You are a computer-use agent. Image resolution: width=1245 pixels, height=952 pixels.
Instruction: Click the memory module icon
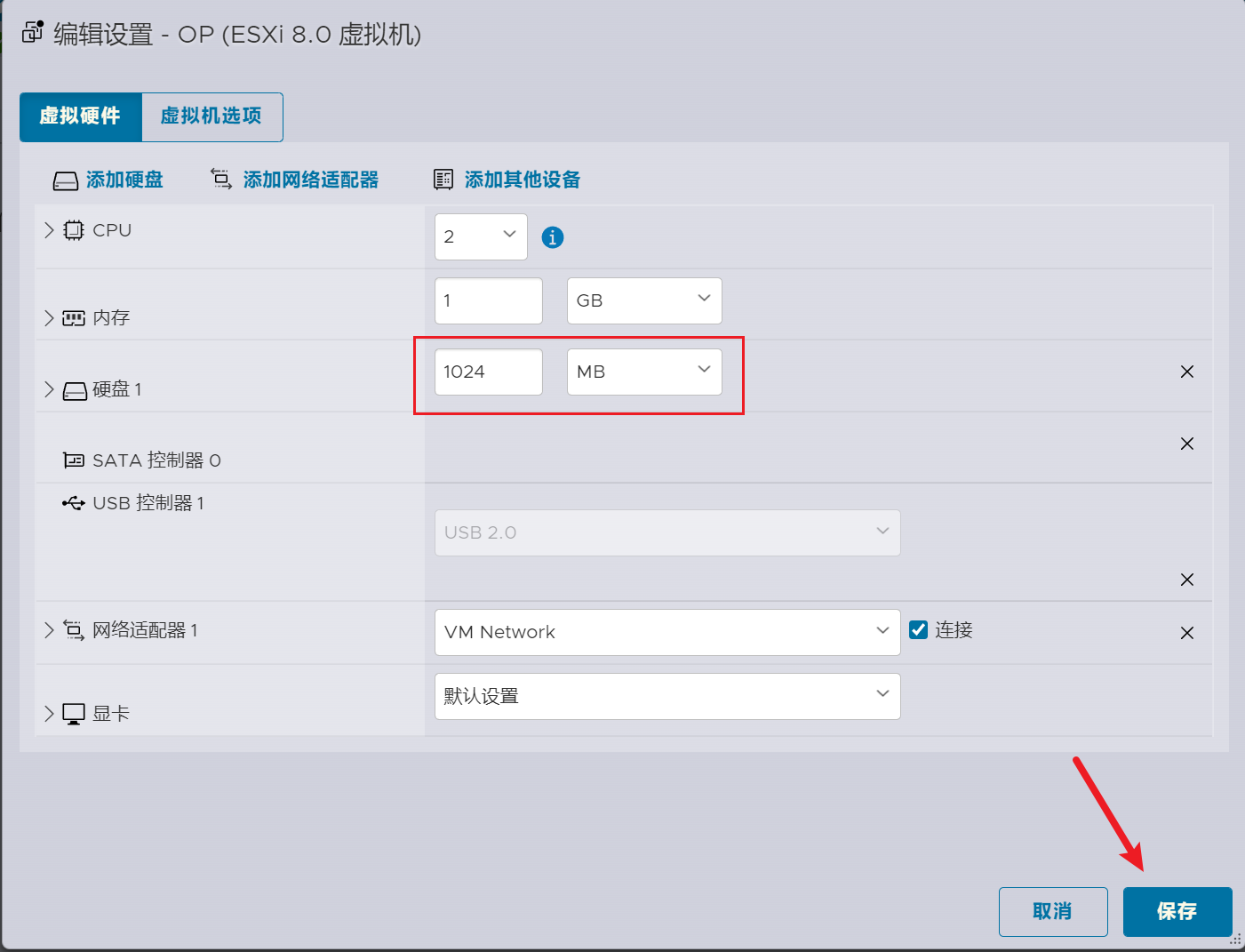click(74, 318)
